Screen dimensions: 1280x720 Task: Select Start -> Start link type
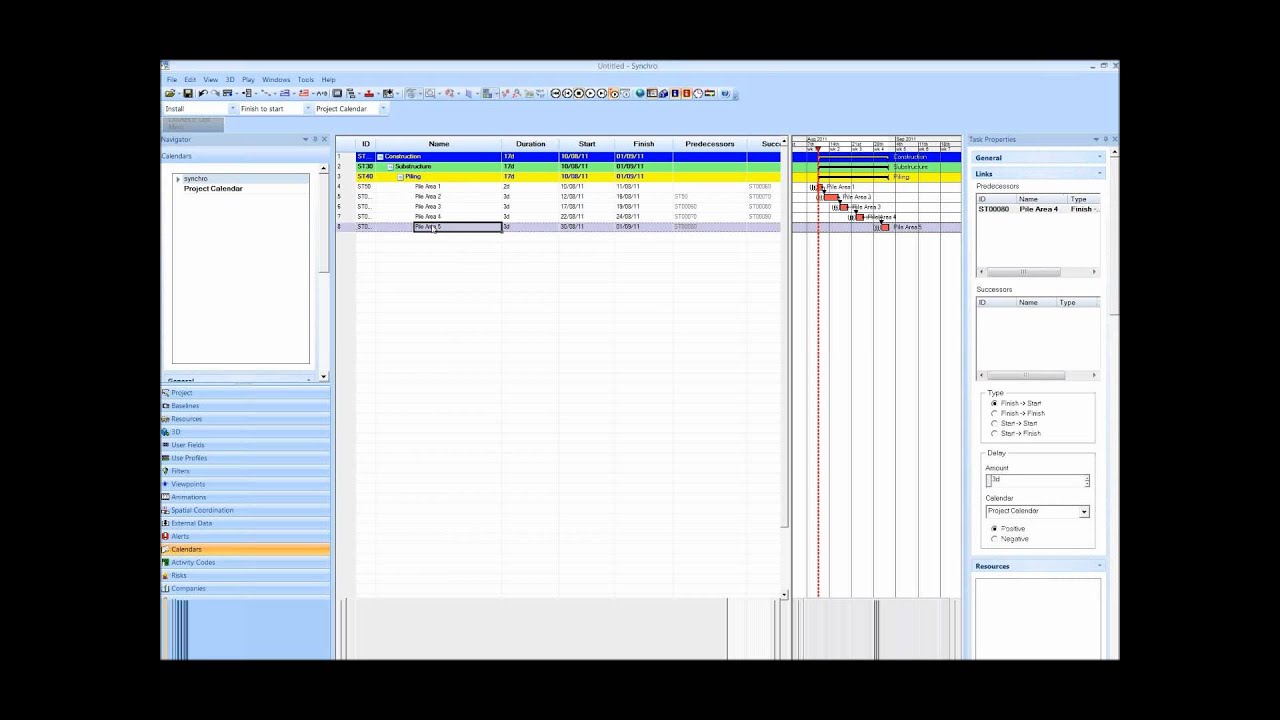[x=994, y=423]
